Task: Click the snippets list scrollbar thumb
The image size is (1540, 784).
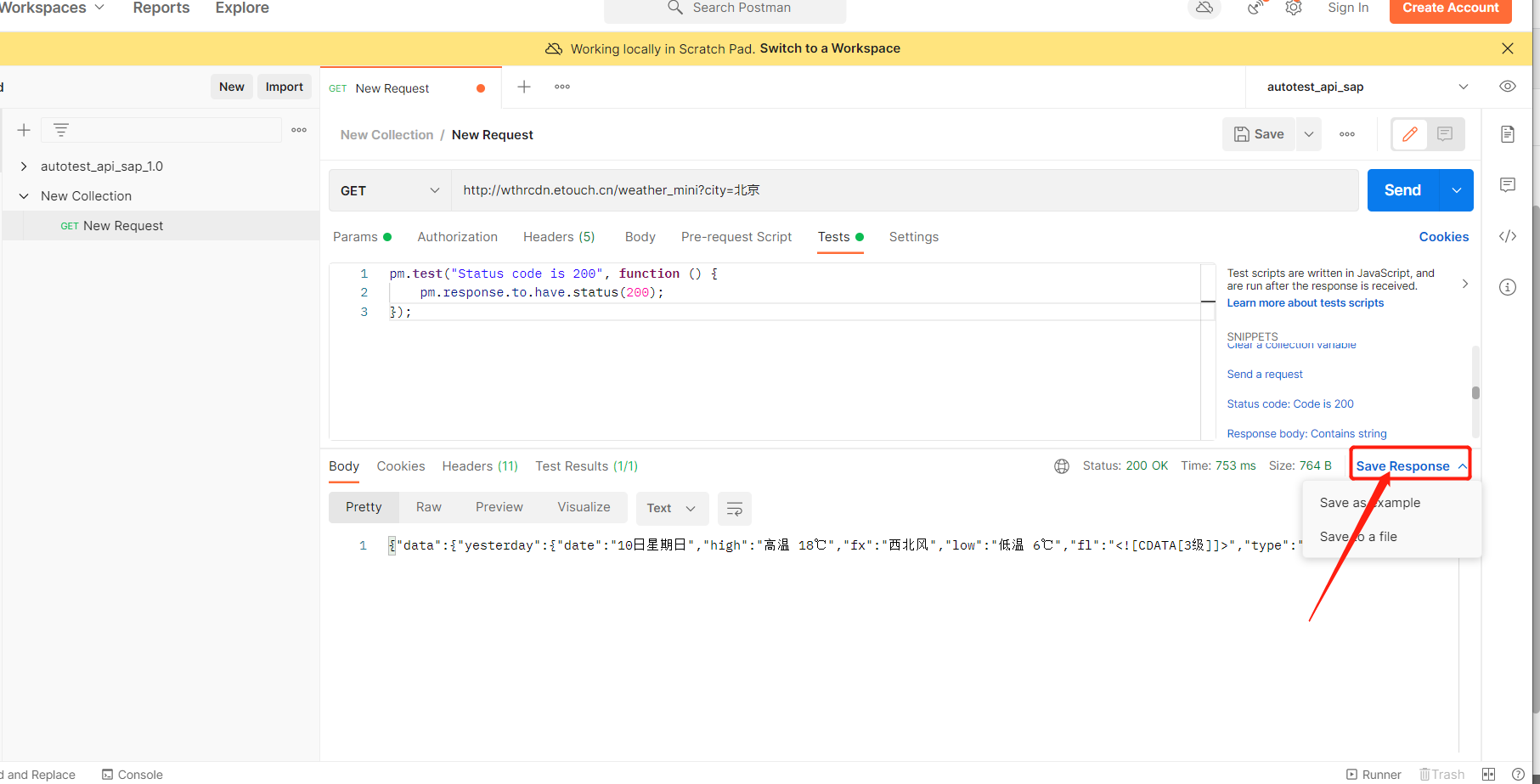Action: click(x=1475, y=392)
